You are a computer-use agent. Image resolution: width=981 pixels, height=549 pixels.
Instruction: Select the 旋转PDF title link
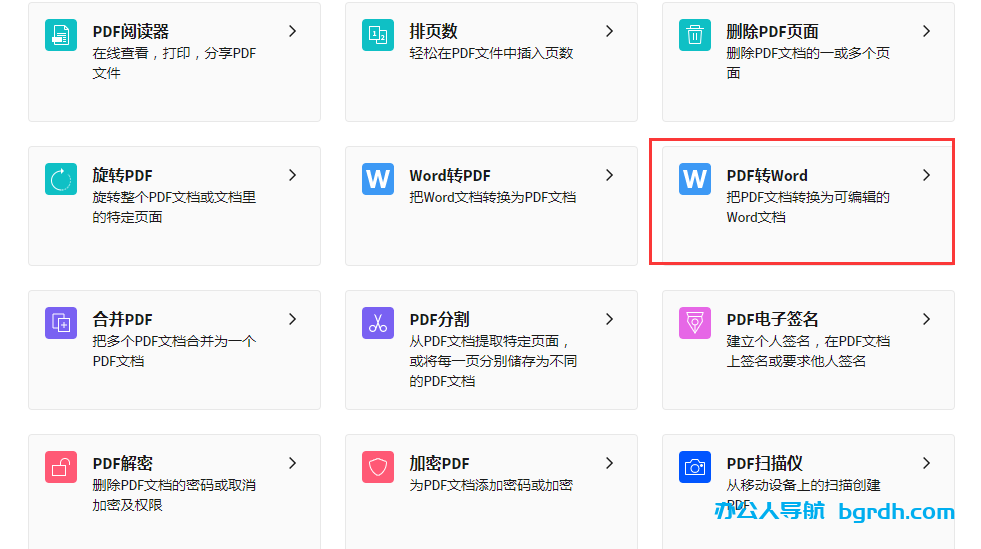tap(123, 175)
